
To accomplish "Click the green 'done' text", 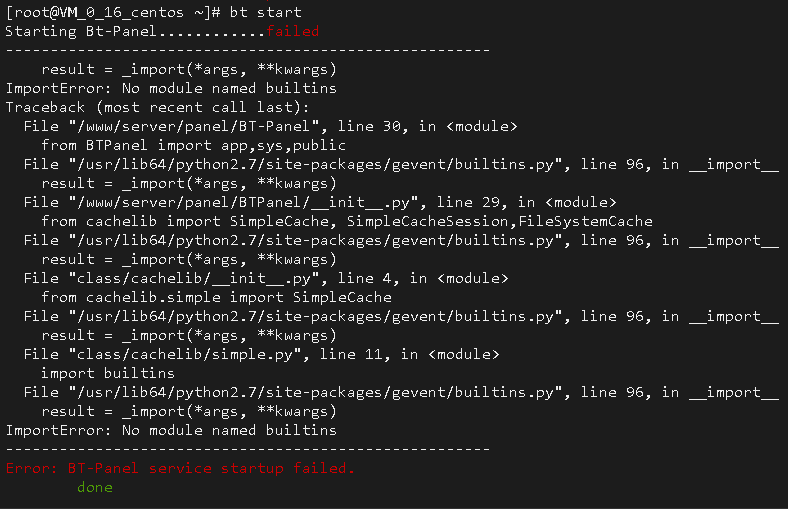I will click(x=95, y=487).
